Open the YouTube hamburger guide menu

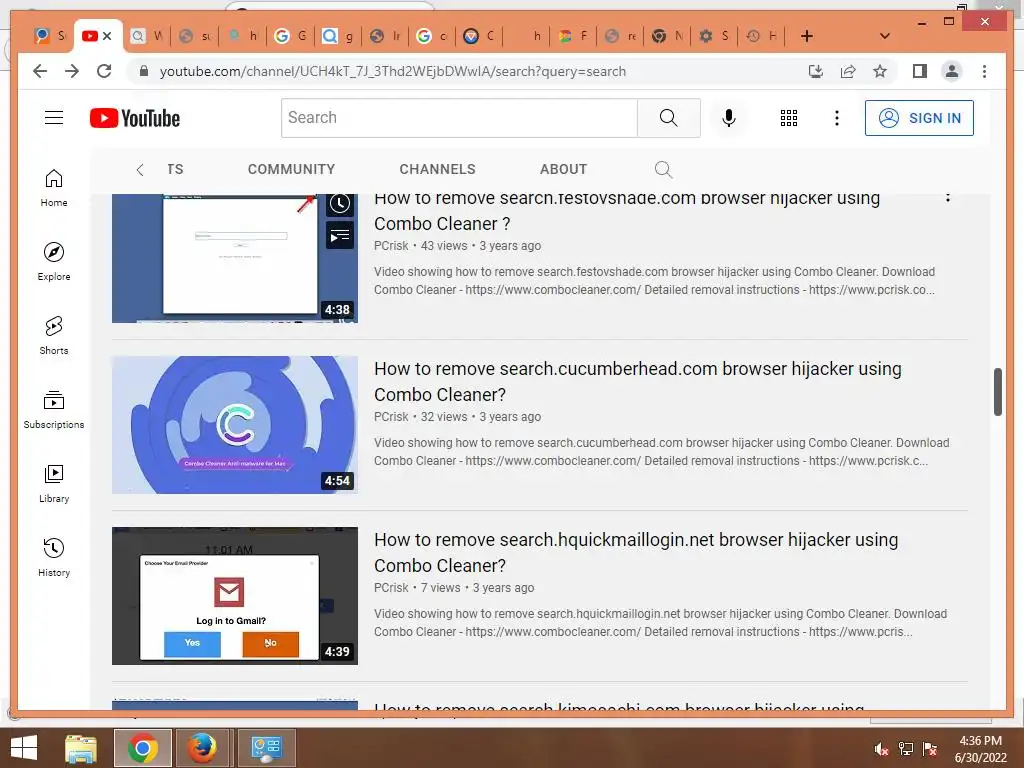coord(54,118)
